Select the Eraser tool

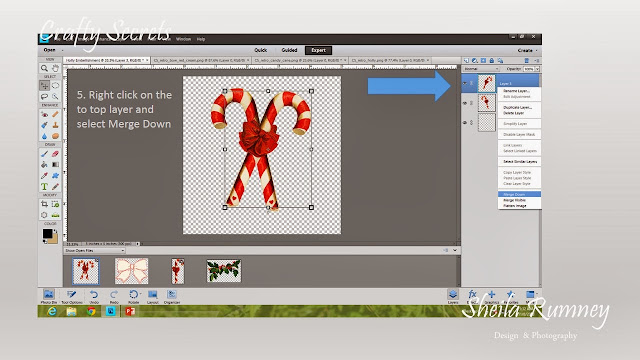pyautogui.click(x=55, y=154)
